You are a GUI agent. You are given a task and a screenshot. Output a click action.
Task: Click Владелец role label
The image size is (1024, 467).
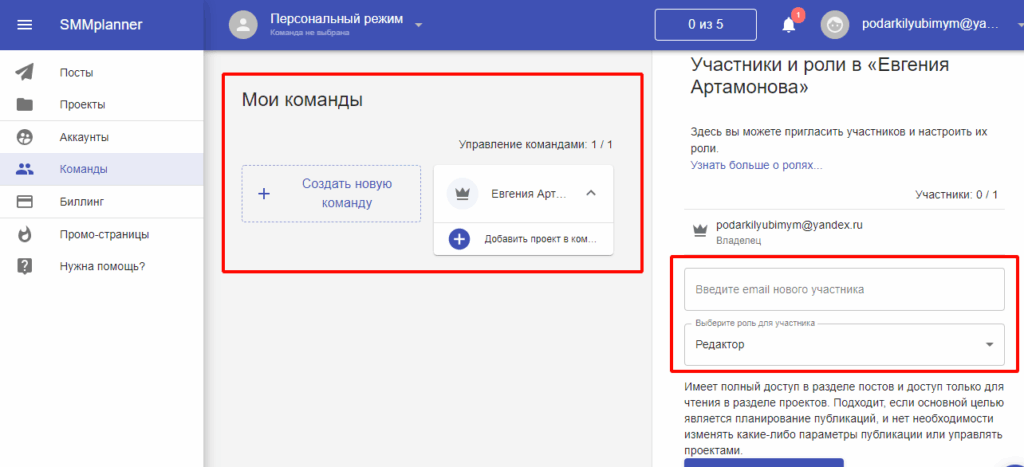pos(739,240)
